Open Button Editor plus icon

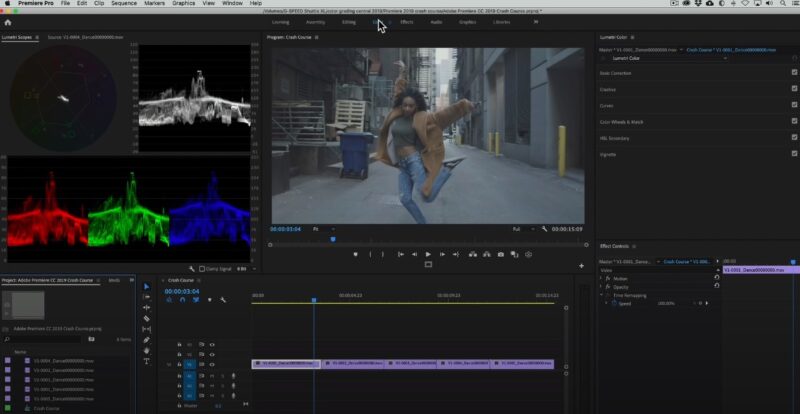581,265
